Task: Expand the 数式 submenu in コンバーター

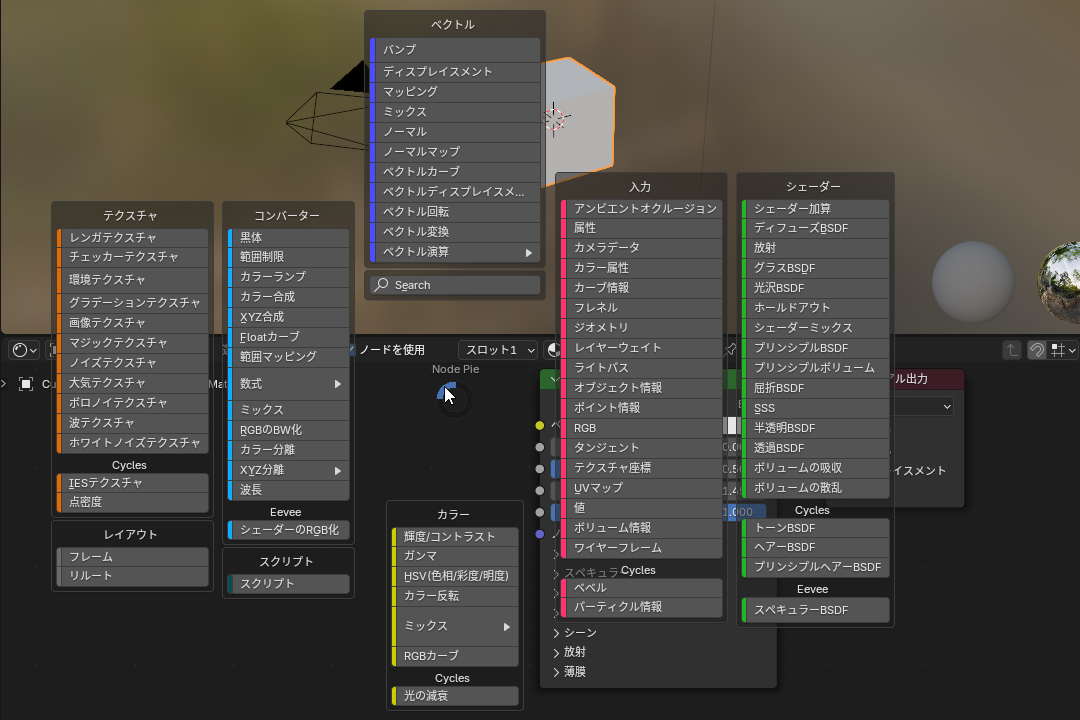Action: 288,383
